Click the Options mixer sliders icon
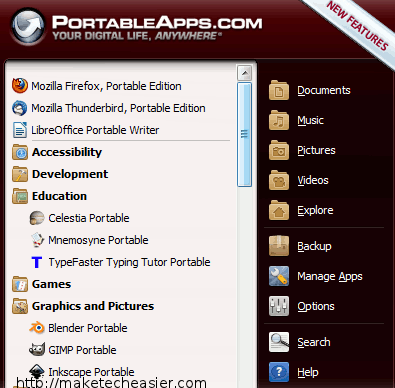Screen dimensions: 395x388 279,306
